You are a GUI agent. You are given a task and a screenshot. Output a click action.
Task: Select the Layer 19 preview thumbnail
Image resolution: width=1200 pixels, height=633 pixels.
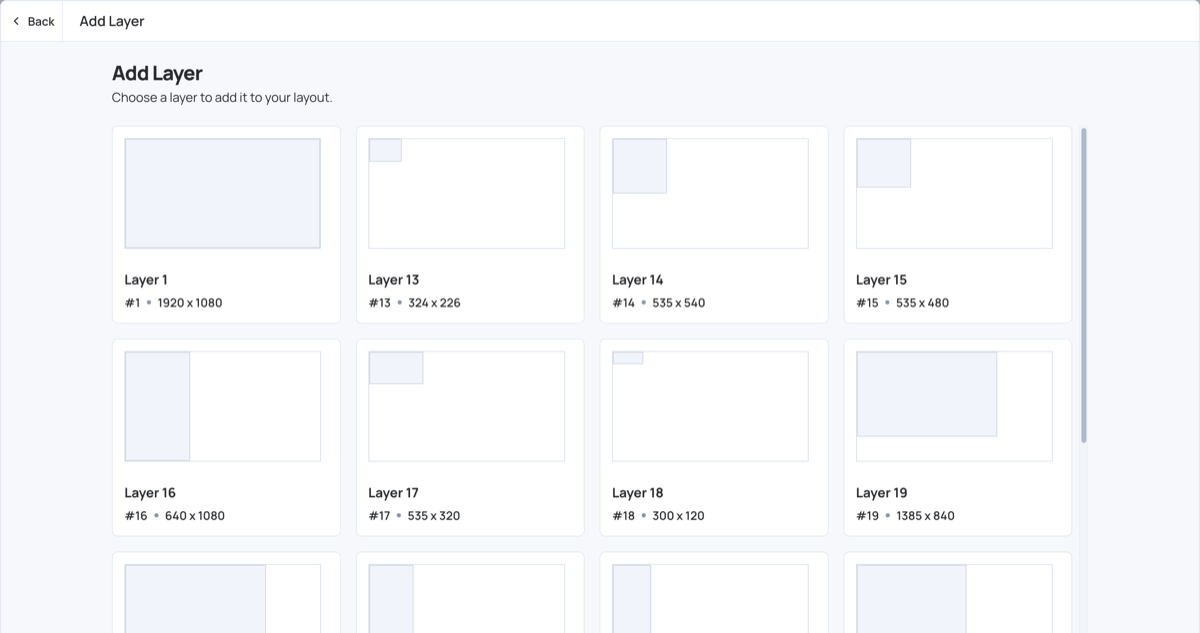954,406
